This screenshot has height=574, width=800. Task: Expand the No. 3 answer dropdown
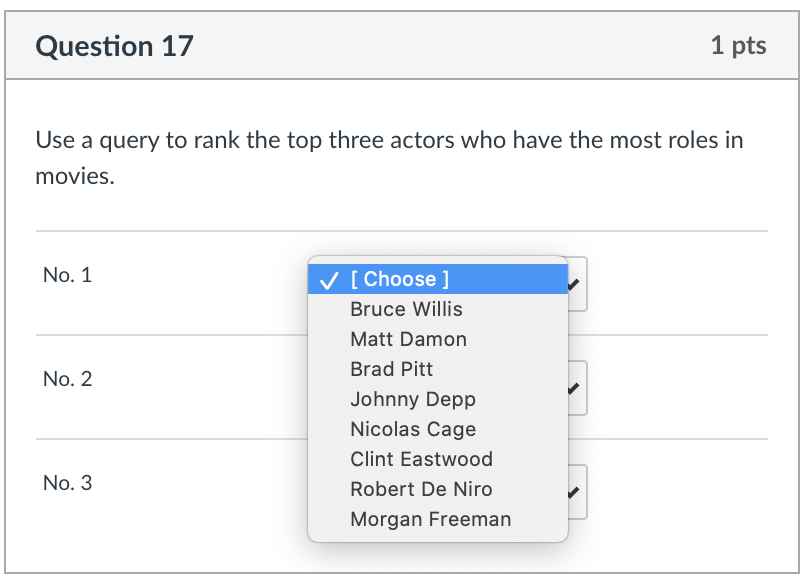575,492
